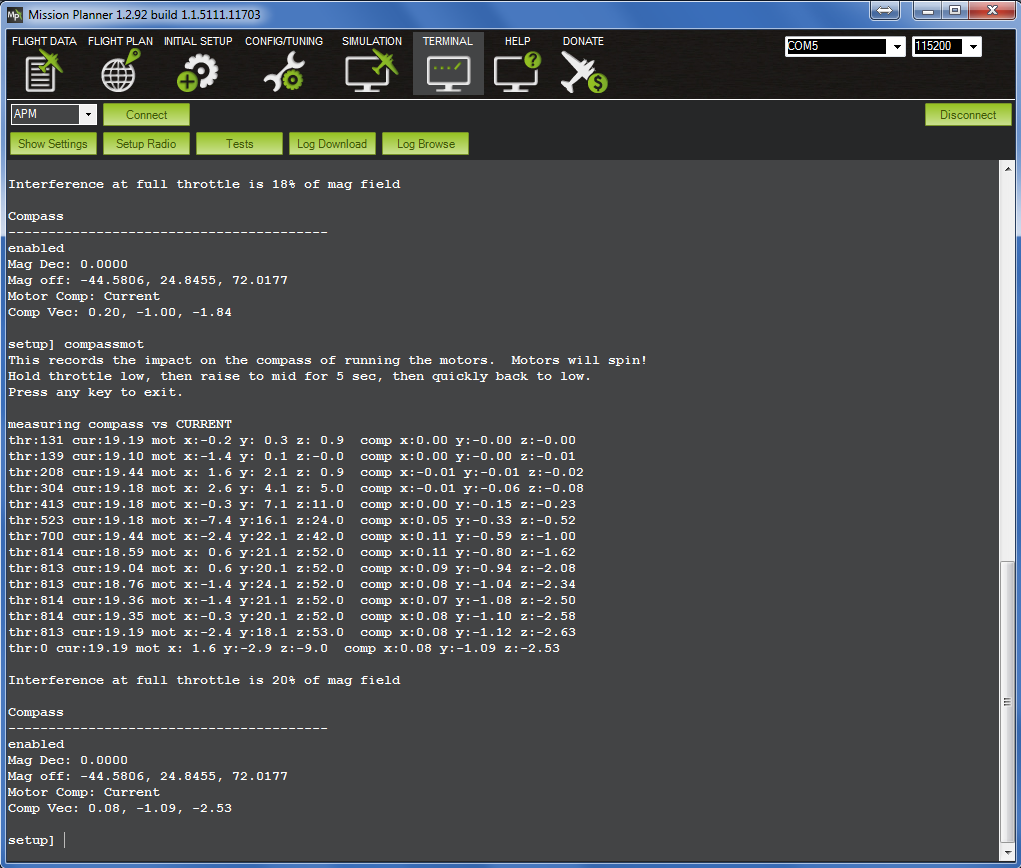The width and height of the screenshot is (1021, 868).
Task: Click the Log Download button
Action: 332,144
